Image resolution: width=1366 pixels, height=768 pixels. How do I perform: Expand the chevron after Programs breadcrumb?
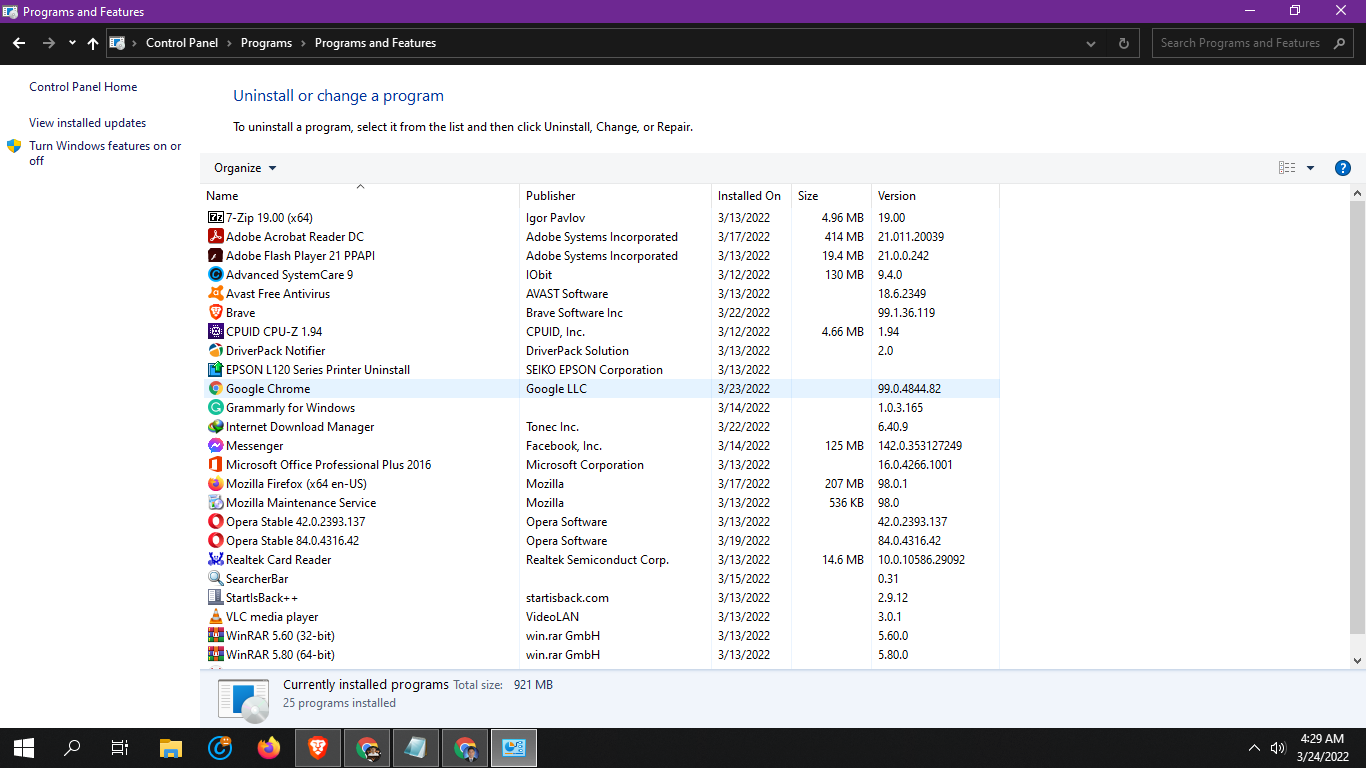pyautogui.click(x=303, y=43)
